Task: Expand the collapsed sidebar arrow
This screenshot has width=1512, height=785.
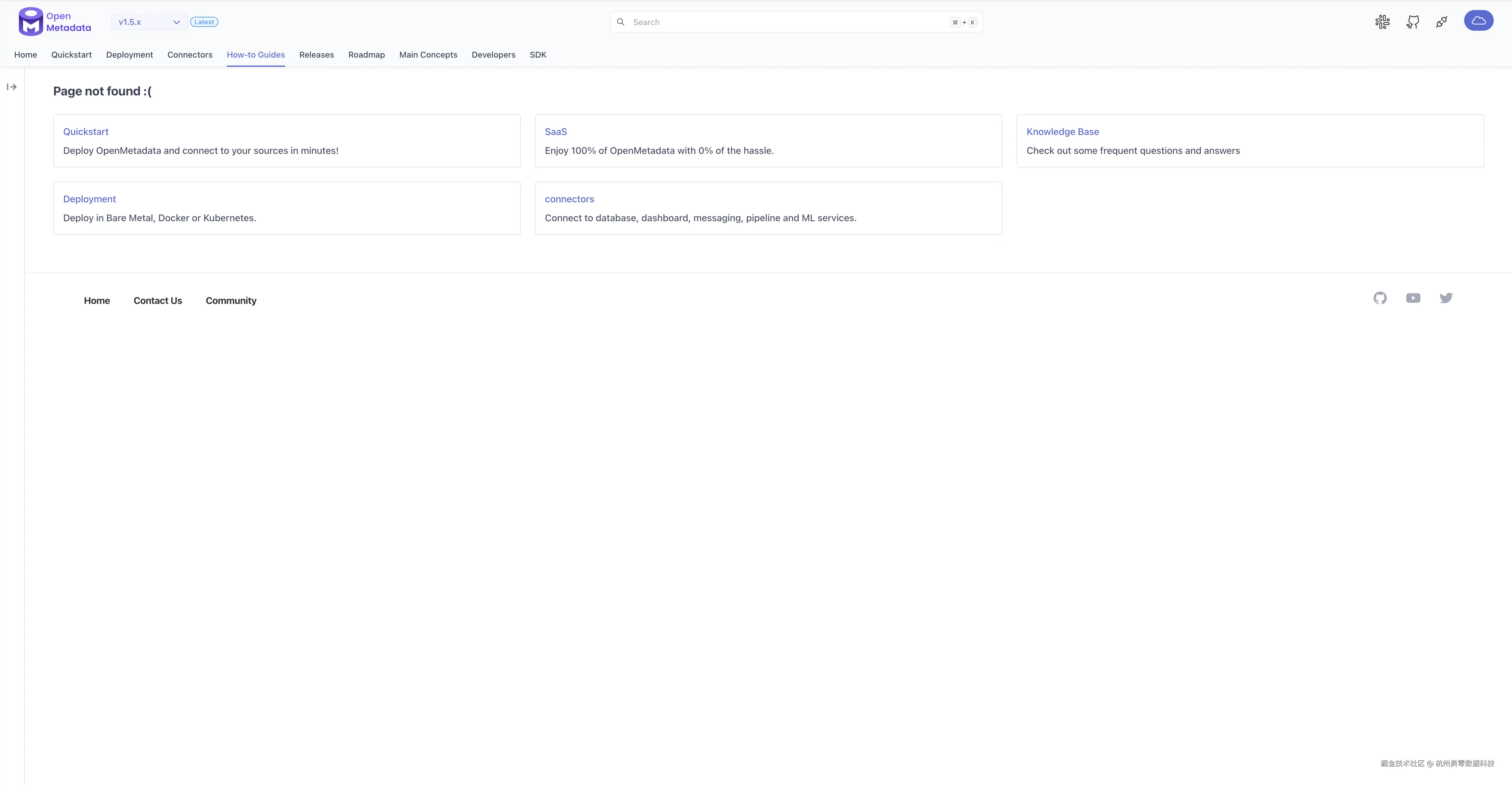Action: (12, 87)
